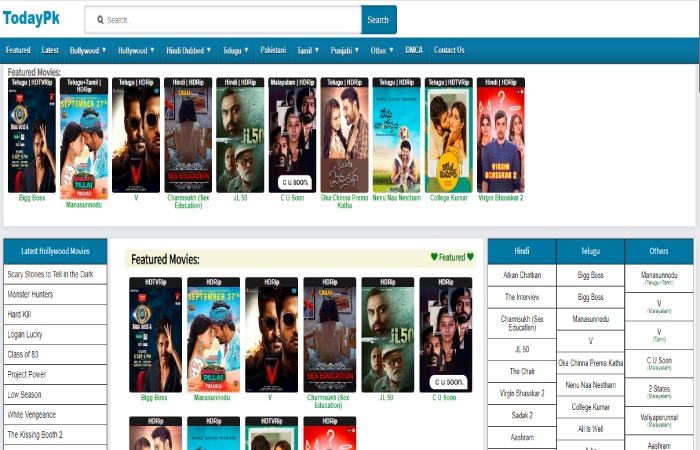
Task: Open Scary Stories to Tell in the Dark
Action: pyautogui.click(x=55, y=275)
